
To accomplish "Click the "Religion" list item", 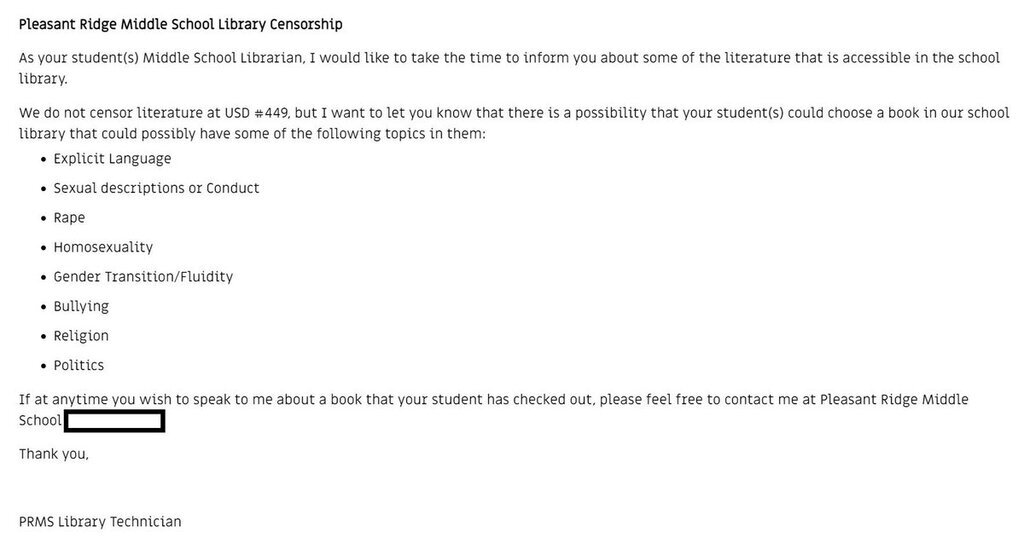I will [81, 336].
